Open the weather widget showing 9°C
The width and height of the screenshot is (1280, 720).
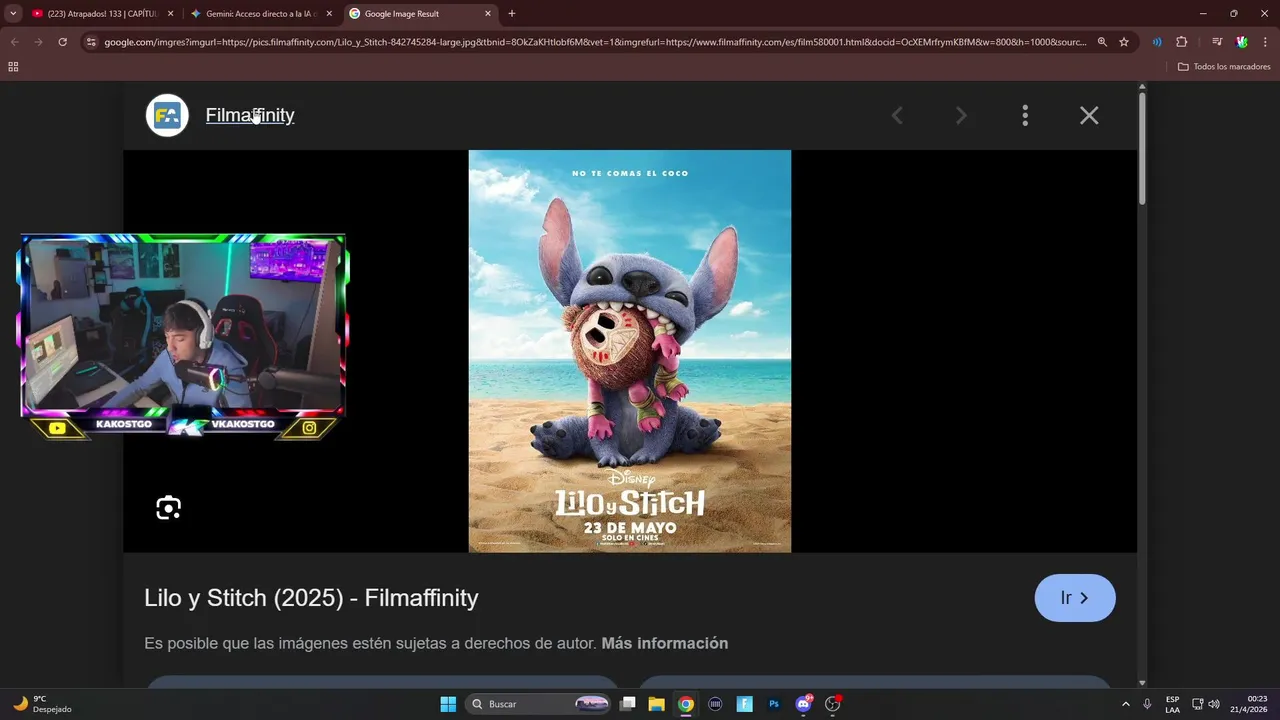[40, 704]
